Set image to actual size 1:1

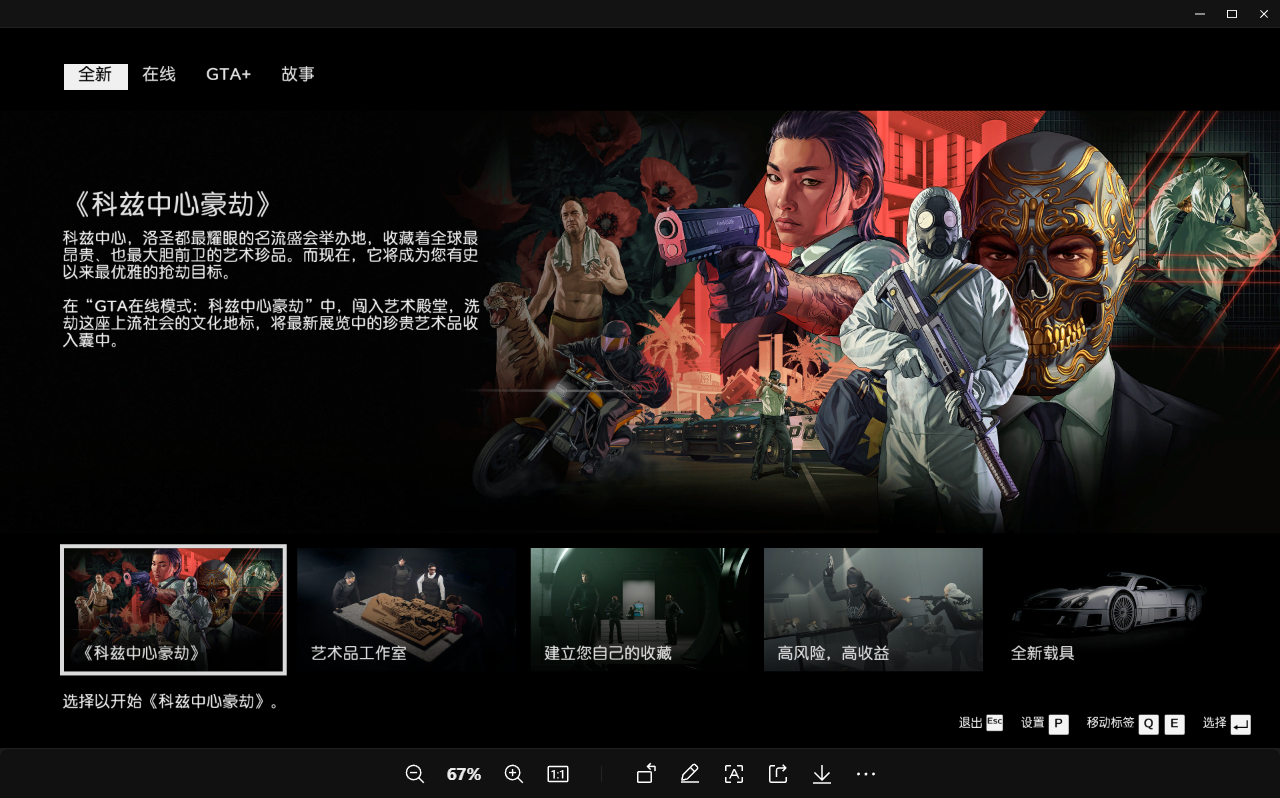(x=558, y=774)
